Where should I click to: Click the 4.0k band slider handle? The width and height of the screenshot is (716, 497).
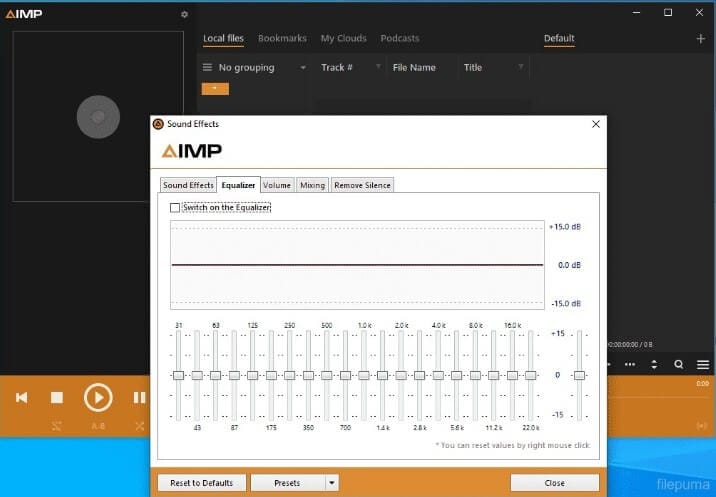(438, 375)
